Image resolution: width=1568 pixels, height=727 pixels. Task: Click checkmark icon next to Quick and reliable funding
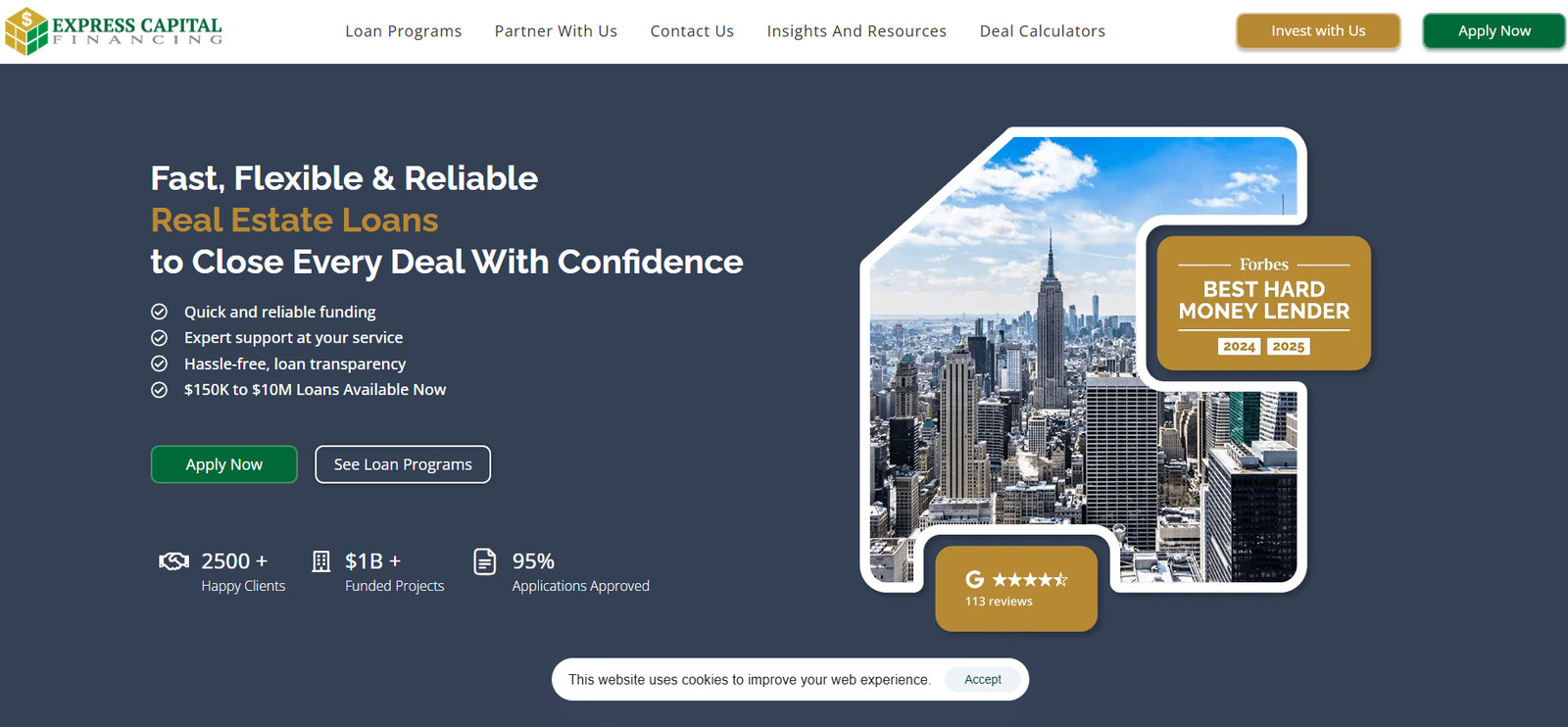tap(159, 312)
